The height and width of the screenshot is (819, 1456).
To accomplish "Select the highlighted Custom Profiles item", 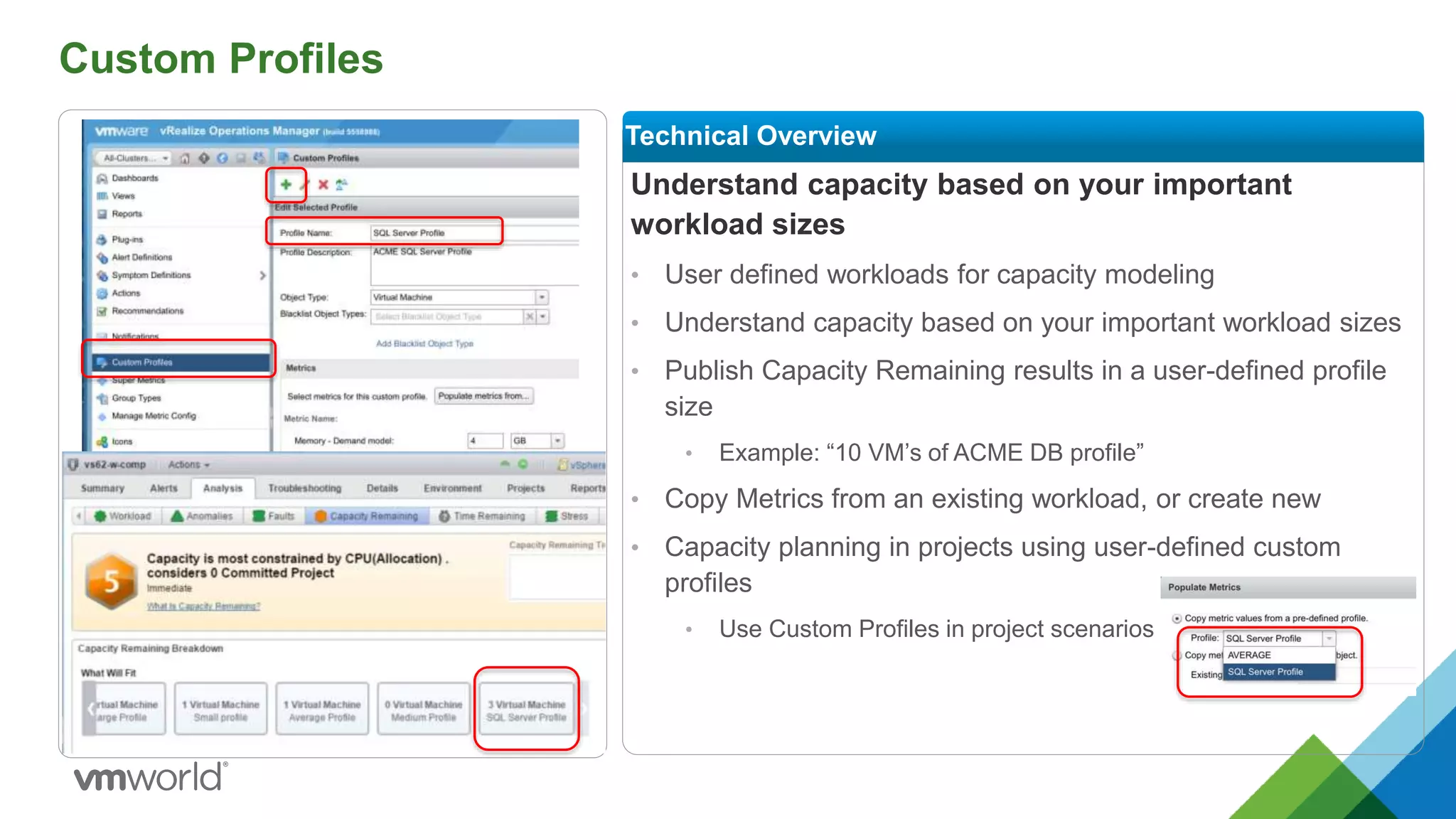I will click(x=181, y=362).
